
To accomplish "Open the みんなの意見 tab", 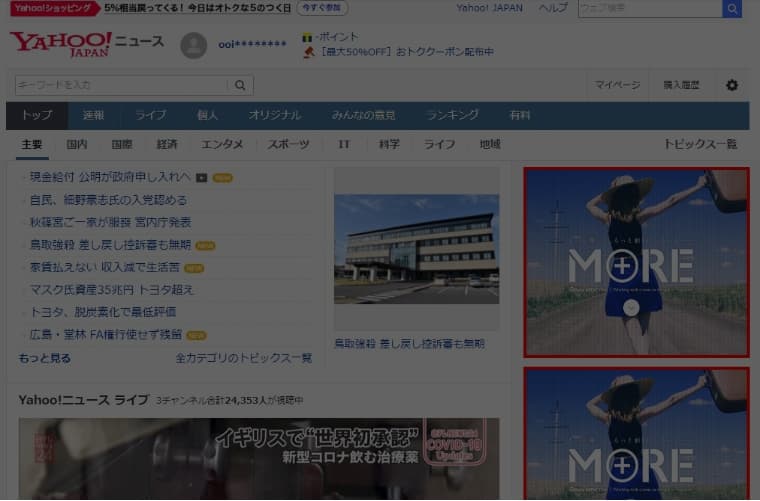I will 364,115.
